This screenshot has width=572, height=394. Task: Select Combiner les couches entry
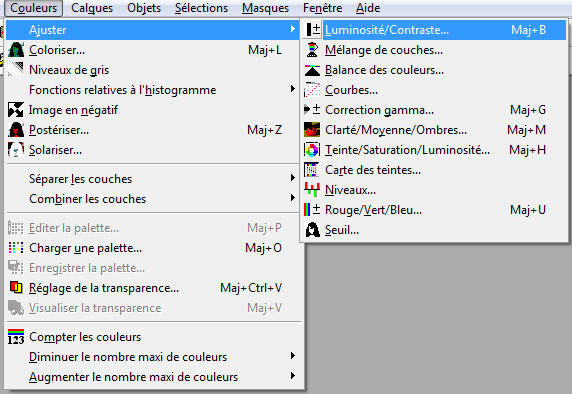pyautogui.click(x=153, y=199)
